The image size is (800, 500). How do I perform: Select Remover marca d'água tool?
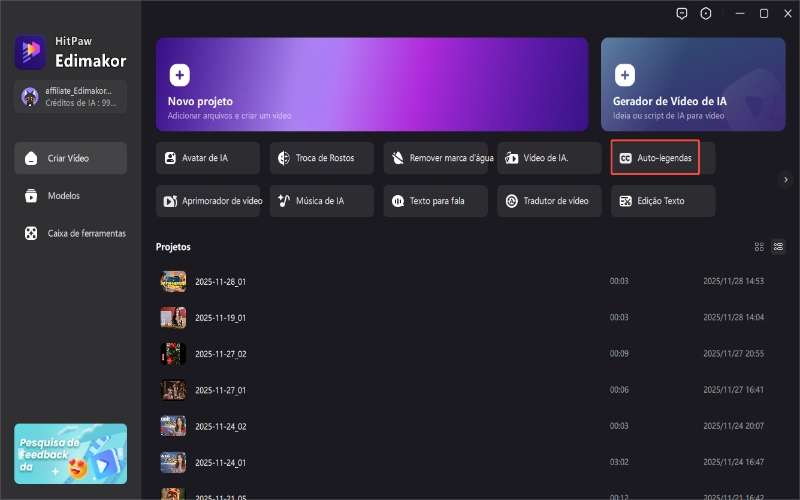coord(435,158)
